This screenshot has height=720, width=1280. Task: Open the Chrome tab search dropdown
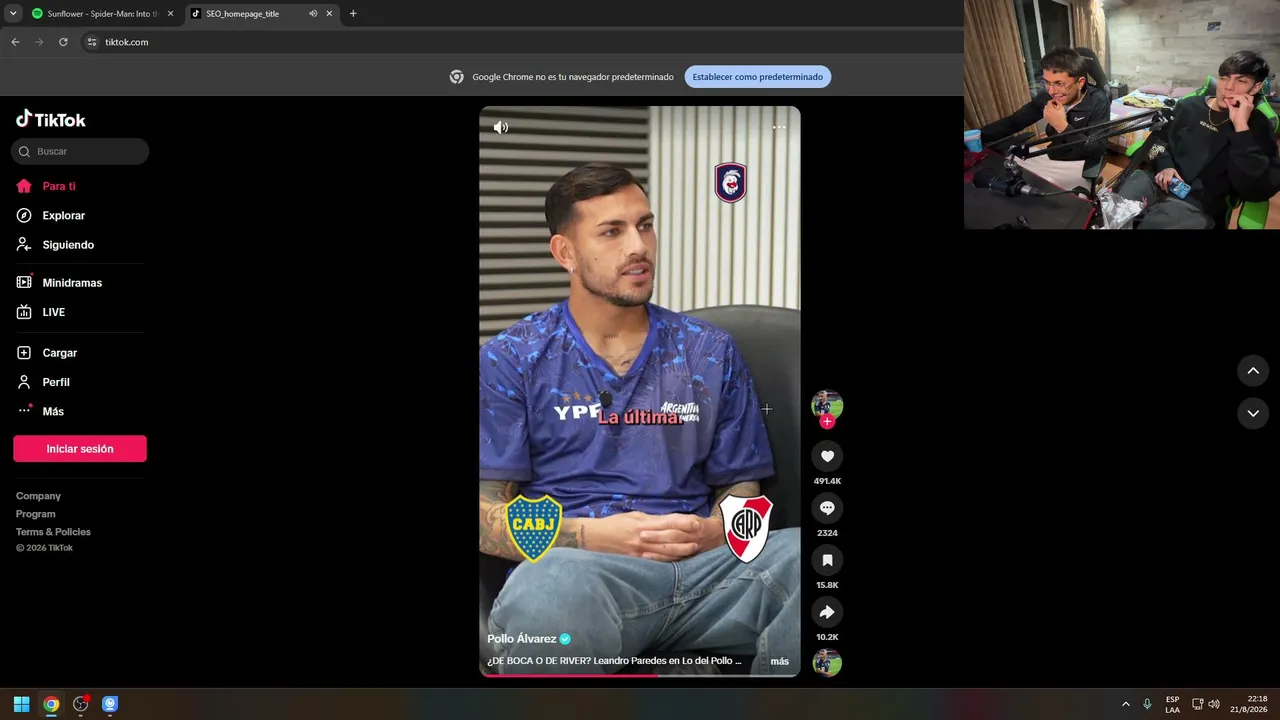click(13, 14)
